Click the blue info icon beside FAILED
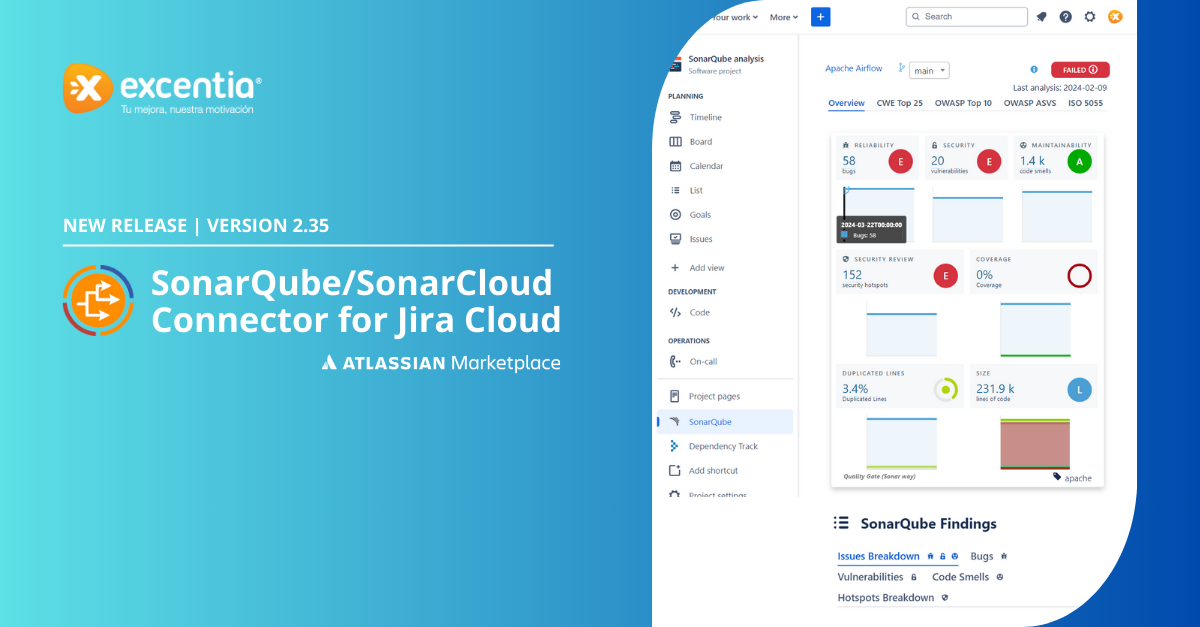Viewport: 1200px width, 627px height. coord(1034,70)
